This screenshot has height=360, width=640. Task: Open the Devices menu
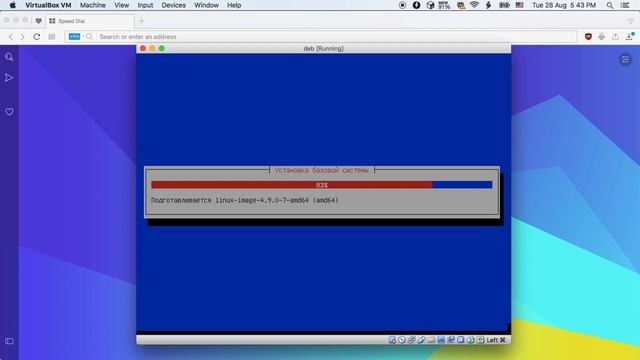tap(173, 5)
